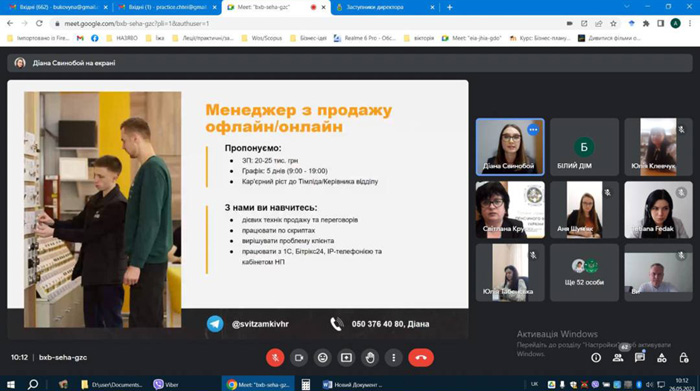Image resolution: width=700 pixels, height=391 pixels.
Task: Open options on Діана Свинобой's tile
Action: 533,129
